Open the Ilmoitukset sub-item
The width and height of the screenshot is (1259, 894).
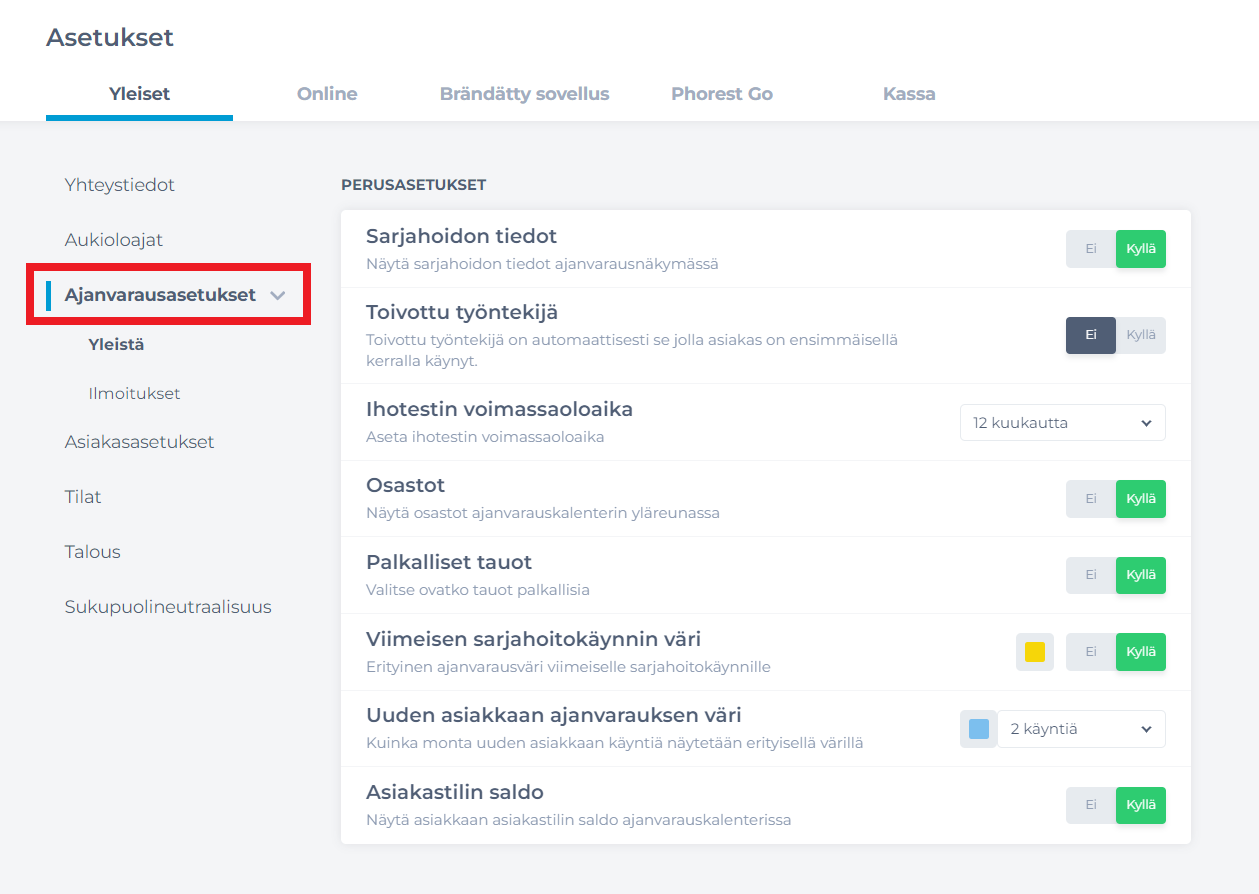pyautogui.click(x=135, y=394)
